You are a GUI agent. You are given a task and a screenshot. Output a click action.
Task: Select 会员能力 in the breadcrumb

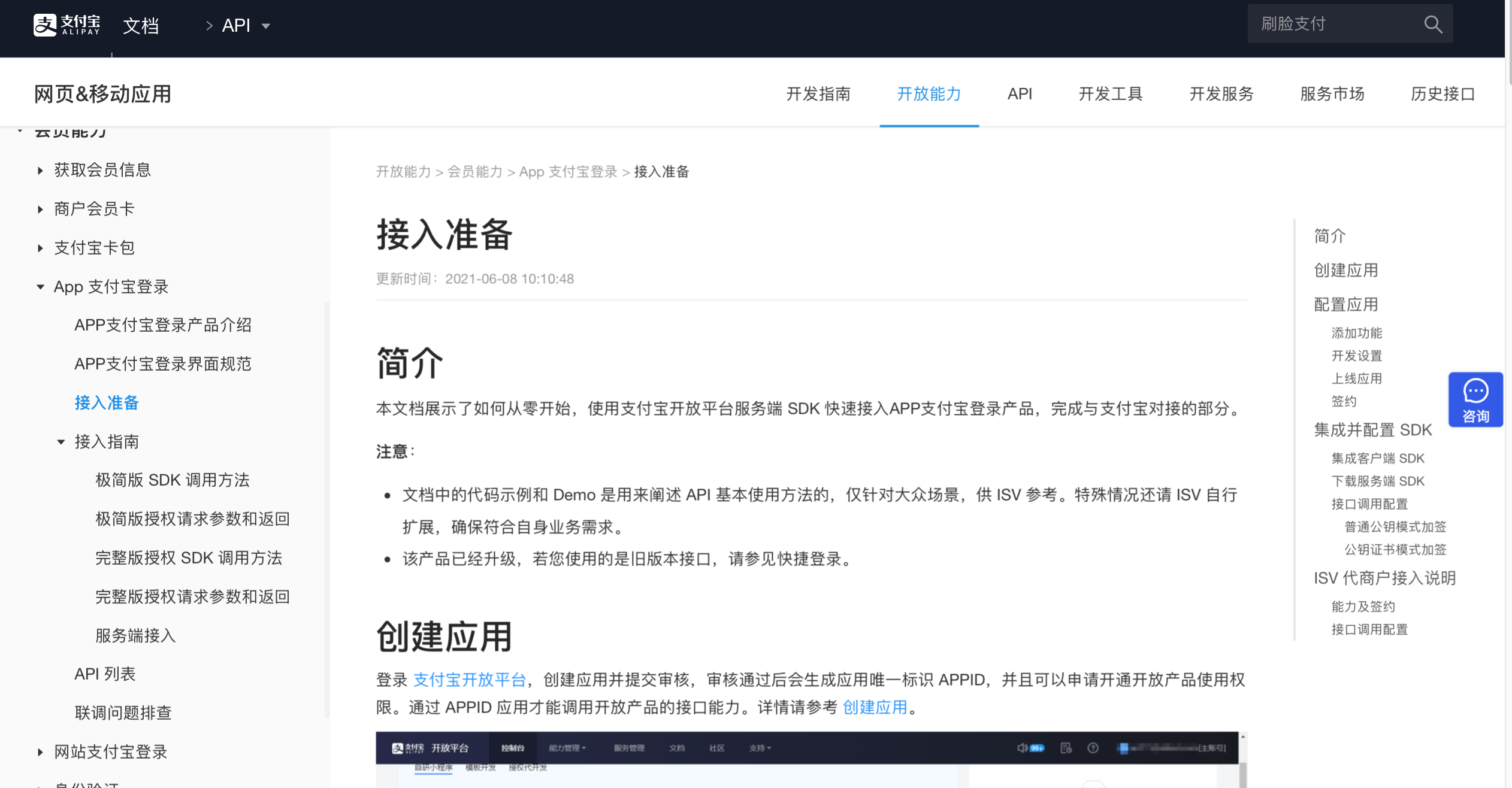(475, 172)
